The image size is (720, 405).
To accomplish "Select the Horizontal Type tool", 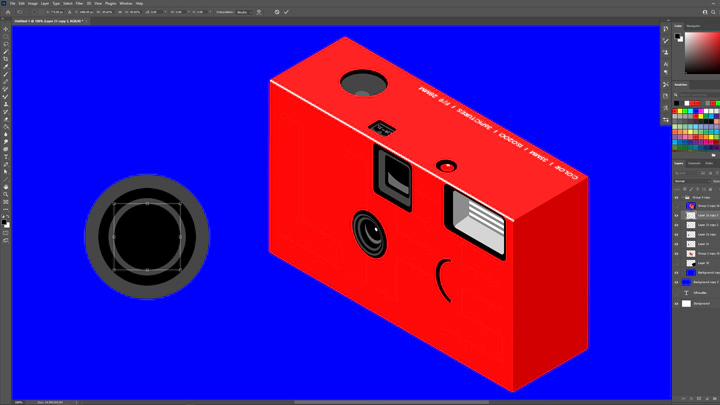I will (6, 157).
